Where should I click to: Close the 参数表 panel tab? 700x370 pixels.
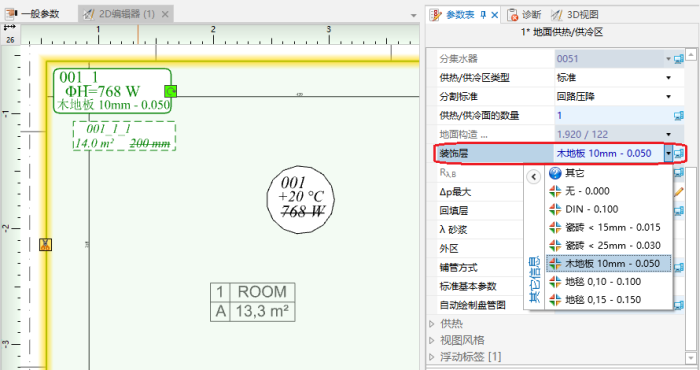pos(495,15)
